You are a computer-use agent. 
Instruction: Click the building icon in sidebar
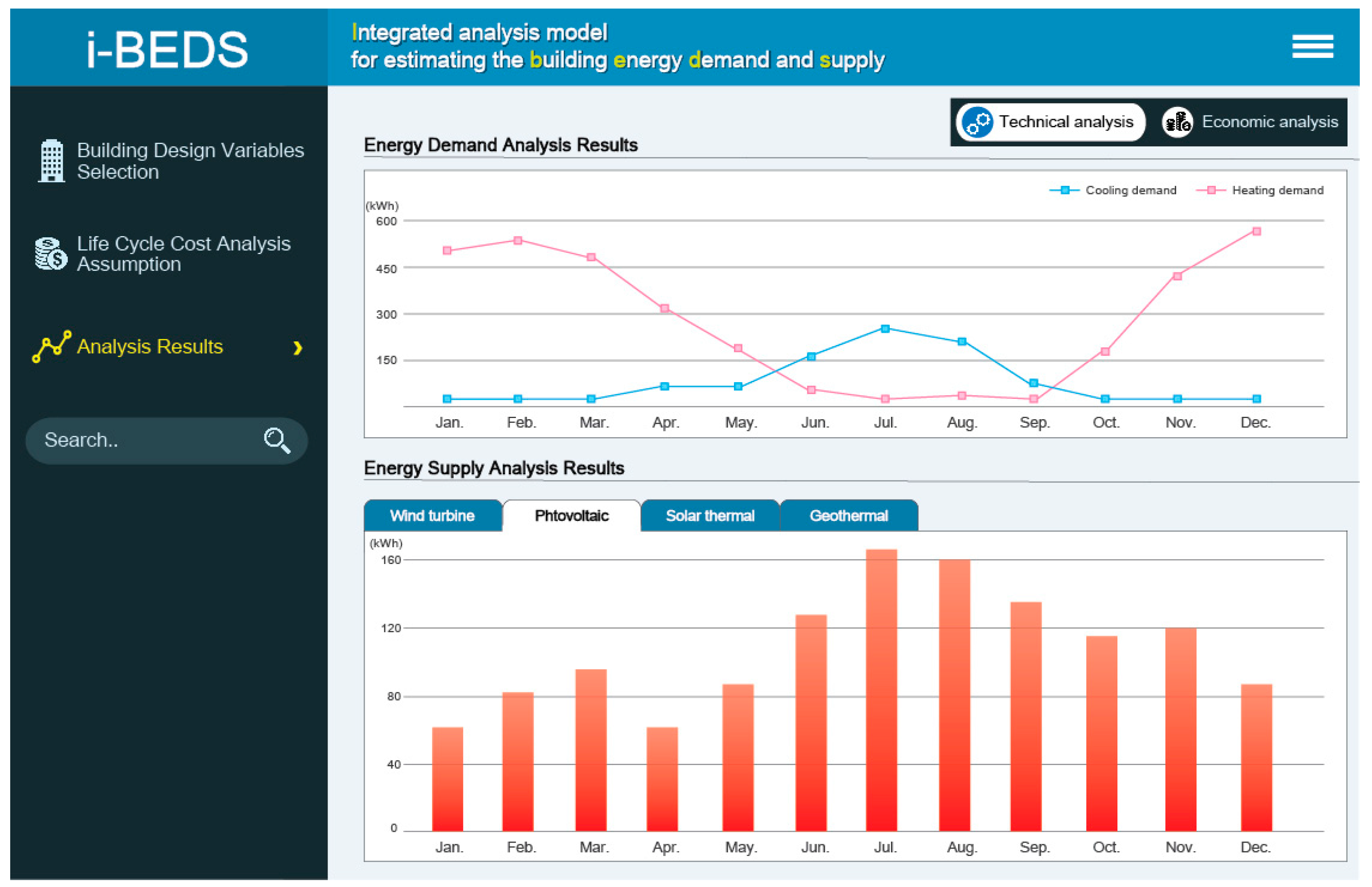pos(51,161)
